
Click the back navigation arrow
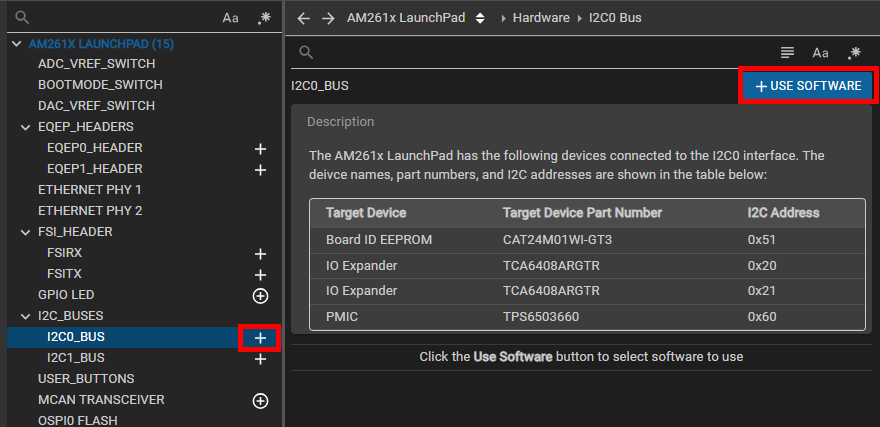[304, 18]
